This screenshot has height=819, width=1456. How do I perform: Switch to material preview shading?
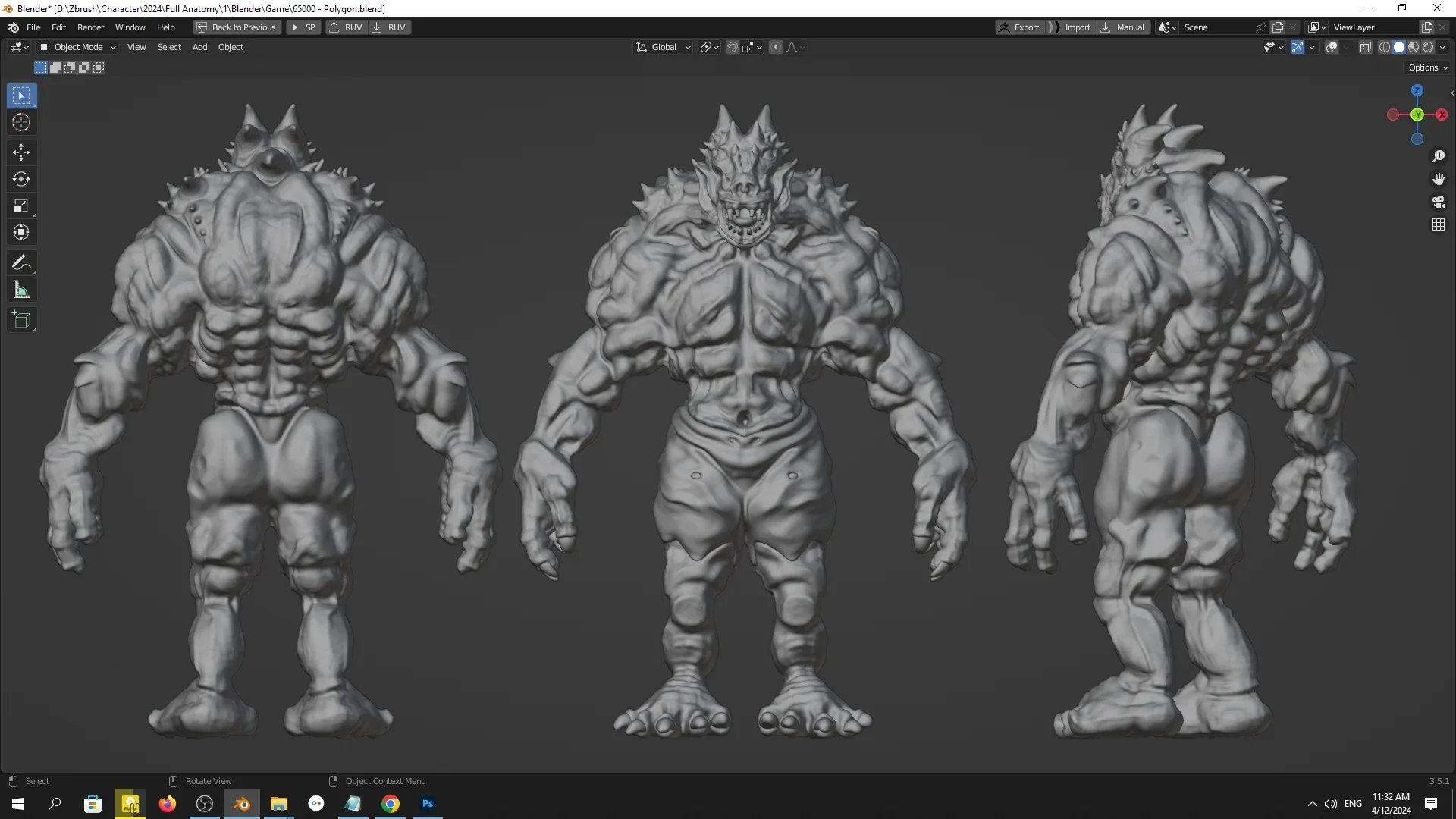click(1414, 47)
